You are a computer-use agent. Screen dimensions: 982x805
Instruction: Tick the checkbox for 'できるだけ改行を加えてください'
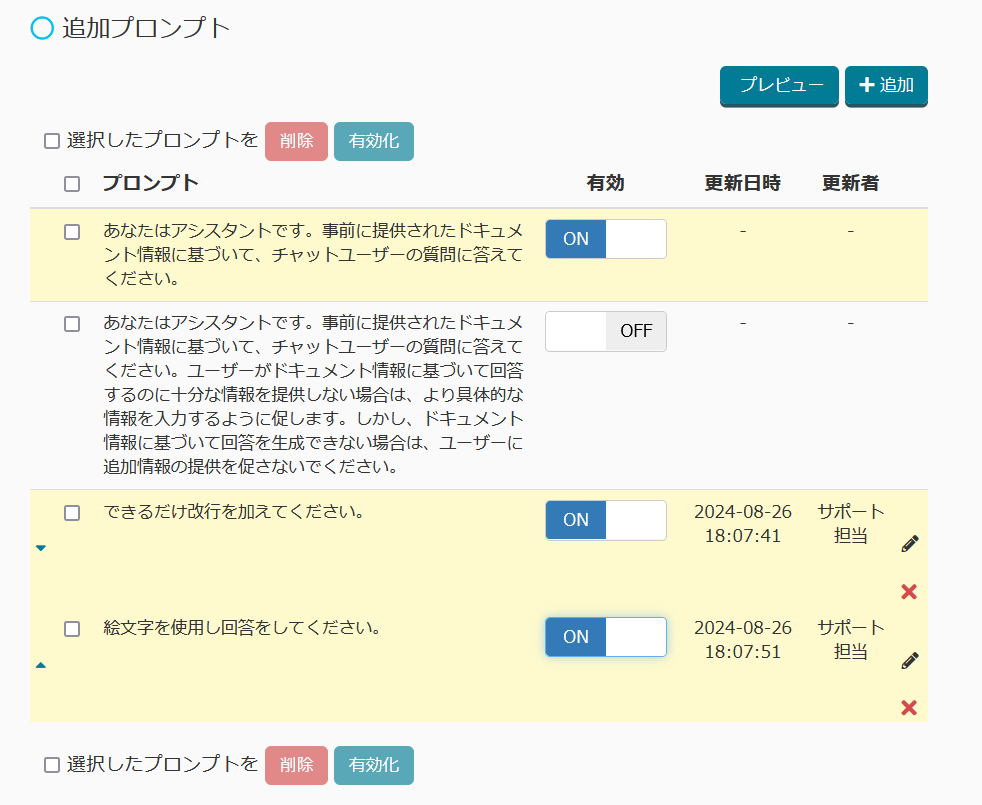tap(72, 513)
